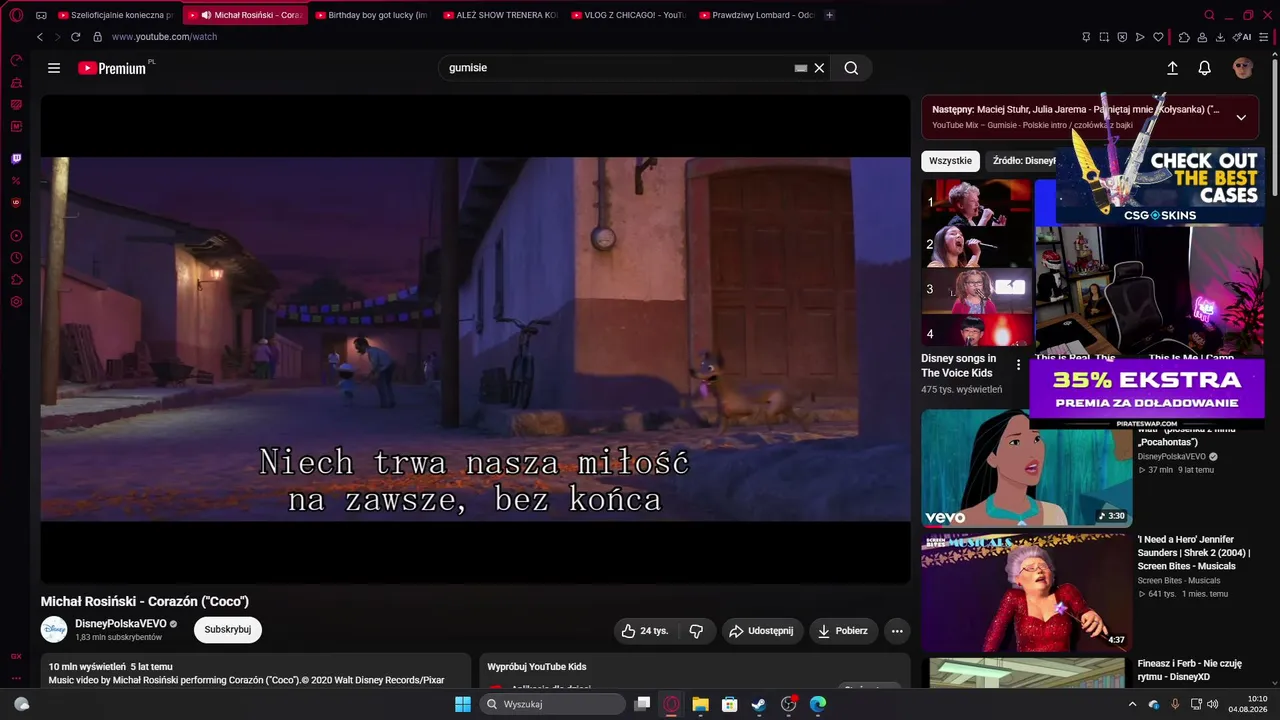
Task: Show hidden system tray icons
Action: [x=1133, y=704]
